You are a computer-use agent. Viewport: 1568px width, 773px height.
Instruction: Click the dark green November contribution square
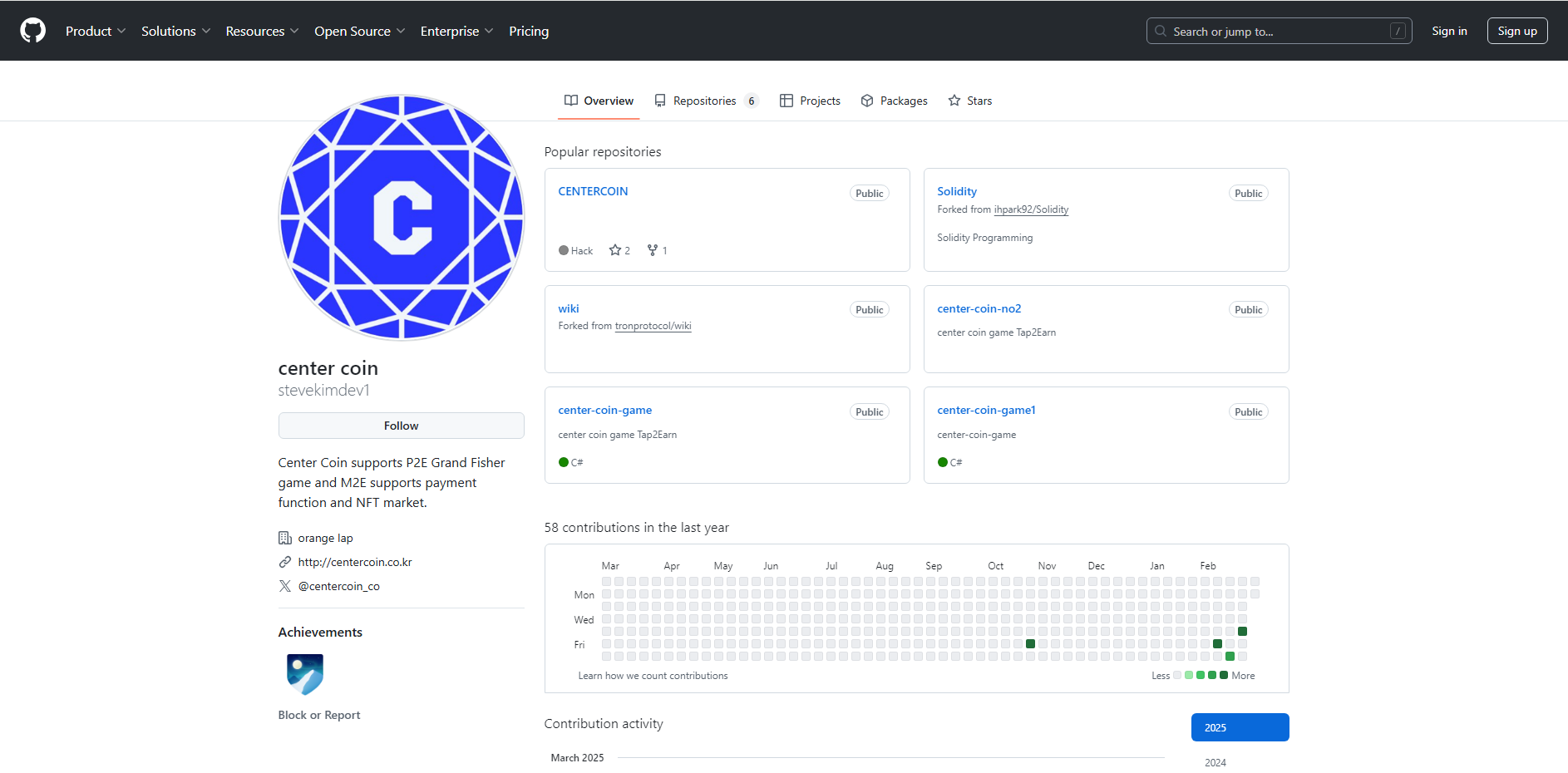coord(1030,643)
